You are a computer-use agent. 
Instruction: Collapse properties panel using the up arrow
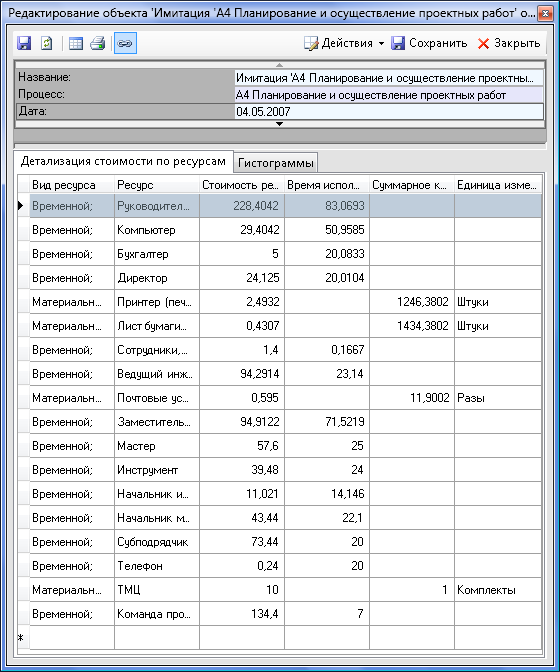click(279, 65)
